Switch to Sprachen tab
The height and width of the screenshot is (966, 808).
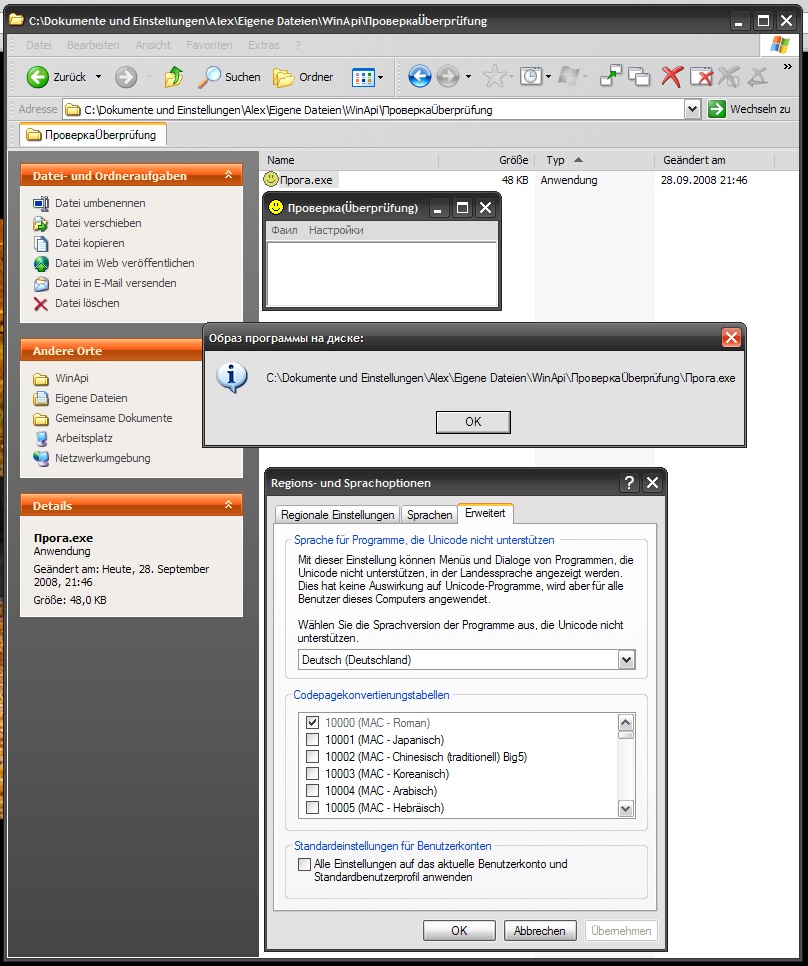[x=429, y=514]
